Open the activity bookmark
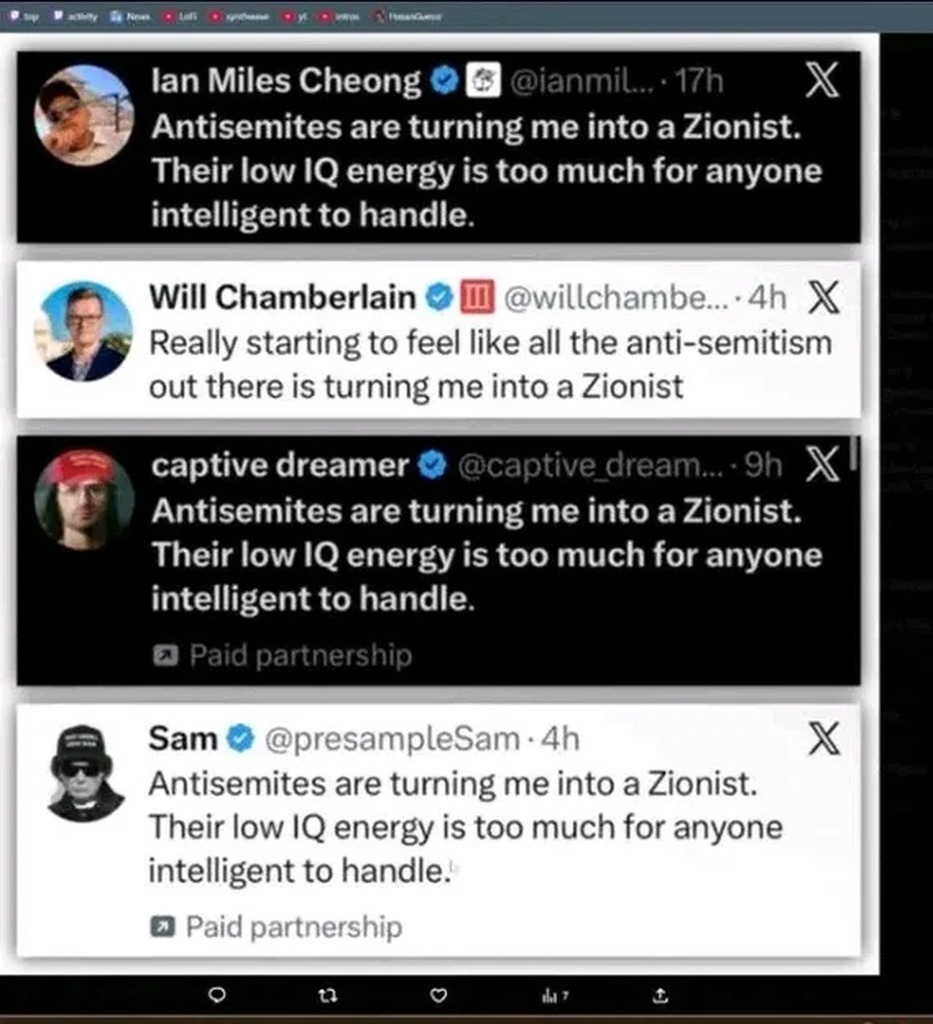The image size is (933, 1024). point(76,16)
